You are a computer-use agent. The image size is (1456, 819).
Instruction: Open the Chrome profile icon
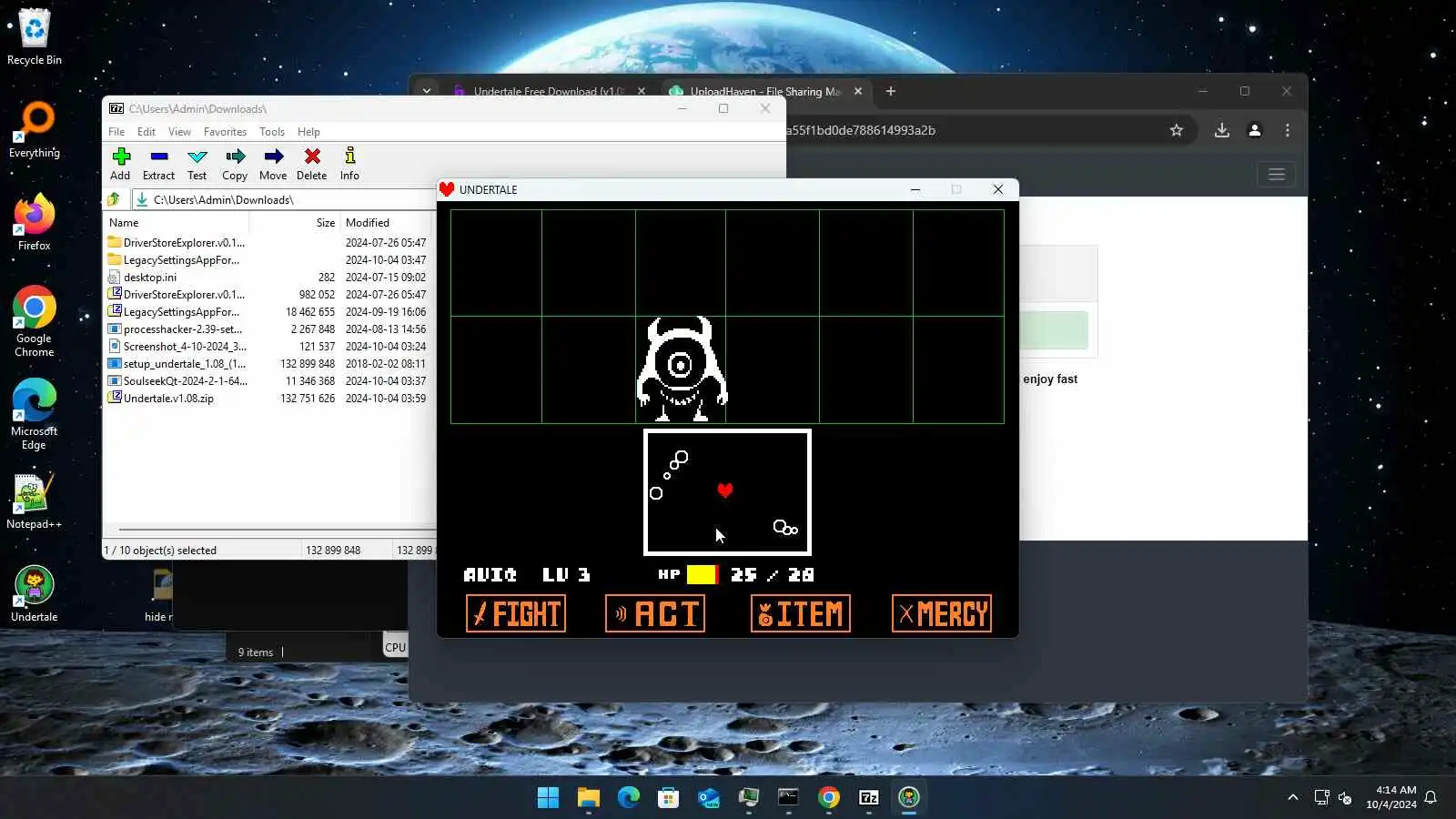1255,130
